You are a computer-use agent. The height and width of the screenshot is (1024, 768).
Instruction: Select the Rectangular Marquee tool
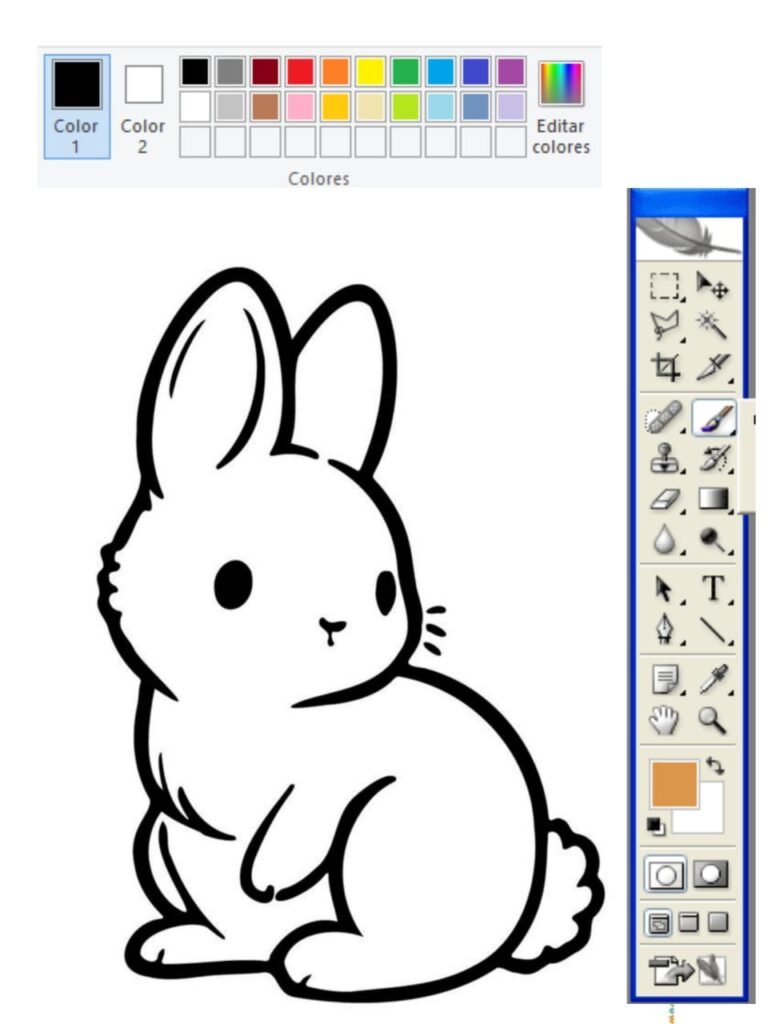pyautogui.click(x=664, y=286)
